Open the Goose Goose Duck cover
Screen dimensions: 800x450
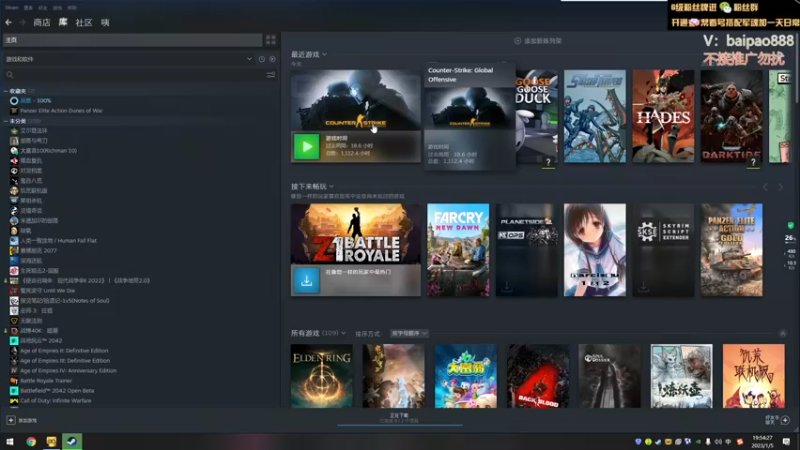[536, 116]
